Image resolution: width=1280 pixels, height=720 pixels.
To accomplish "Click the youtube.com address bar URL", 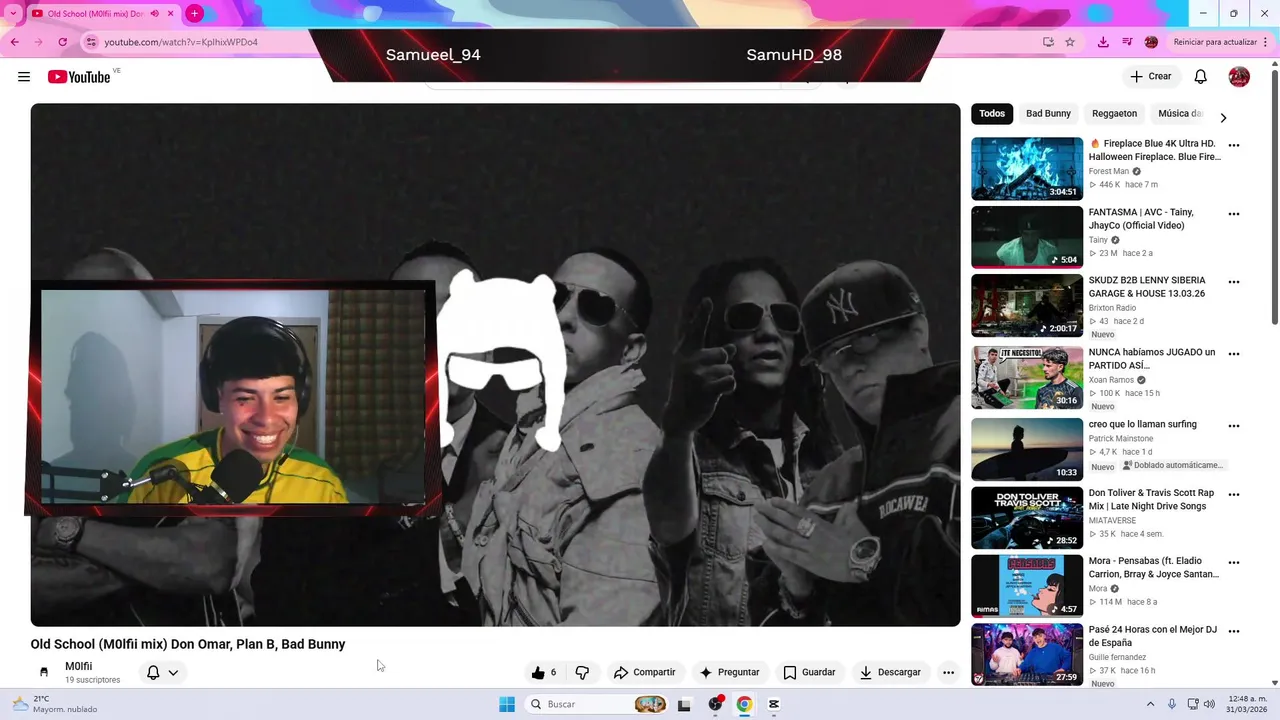I will click(x=181, y=42).
